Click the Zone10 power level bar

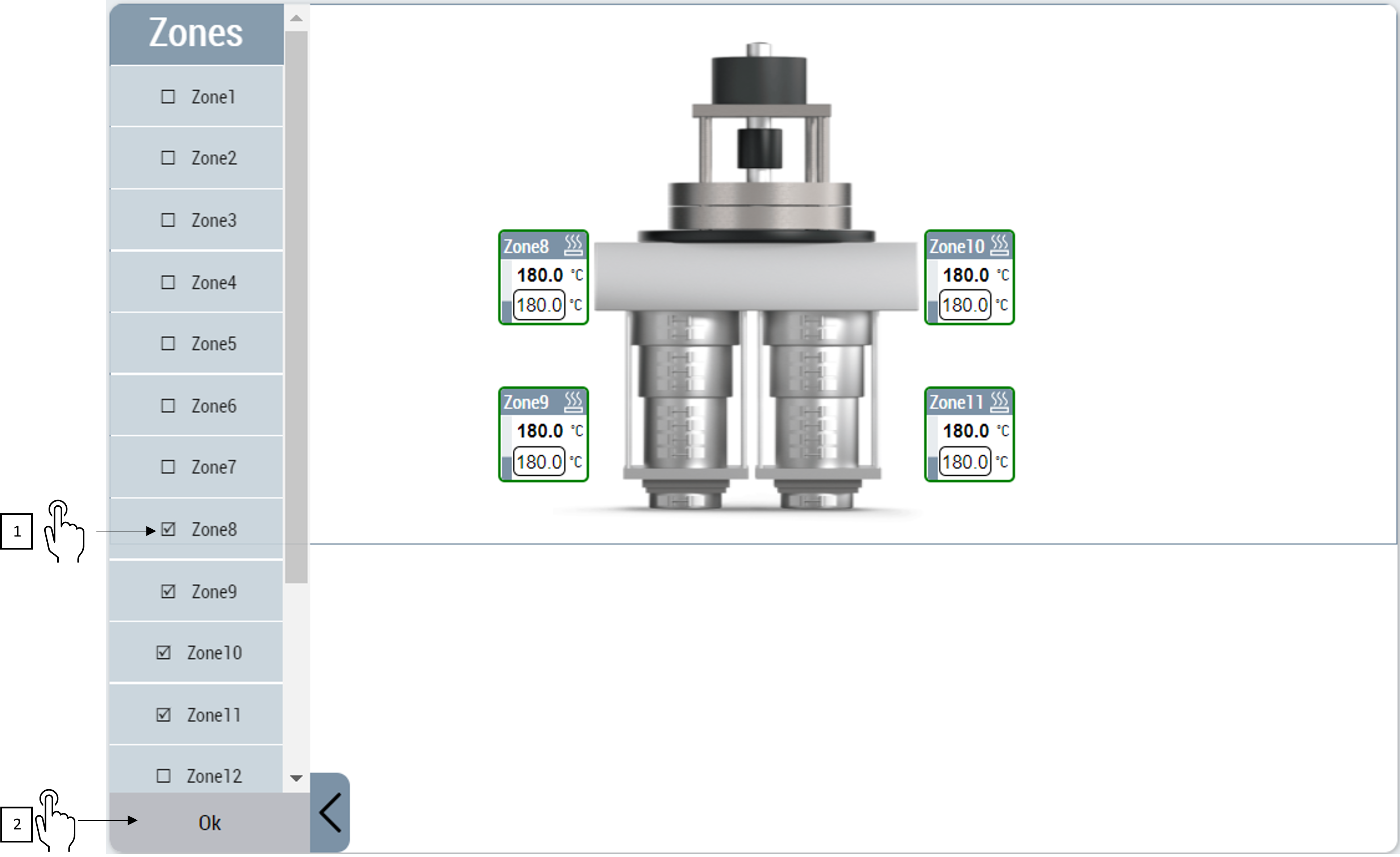click(933, 291)
